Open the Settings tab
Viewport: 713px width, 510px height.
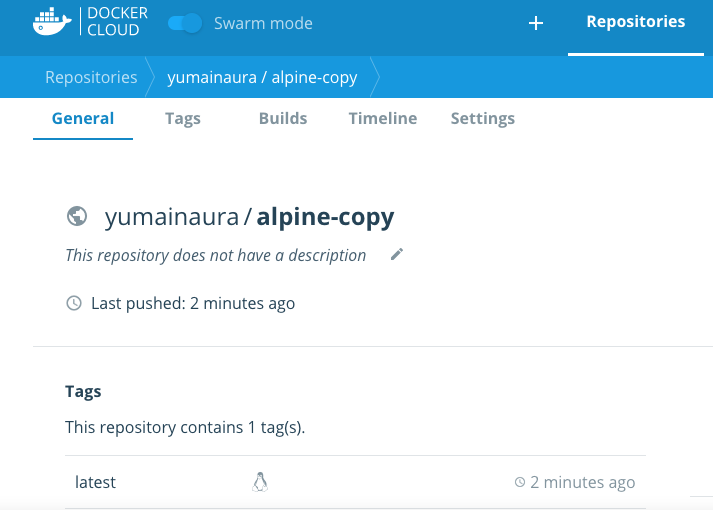[483, 119]
